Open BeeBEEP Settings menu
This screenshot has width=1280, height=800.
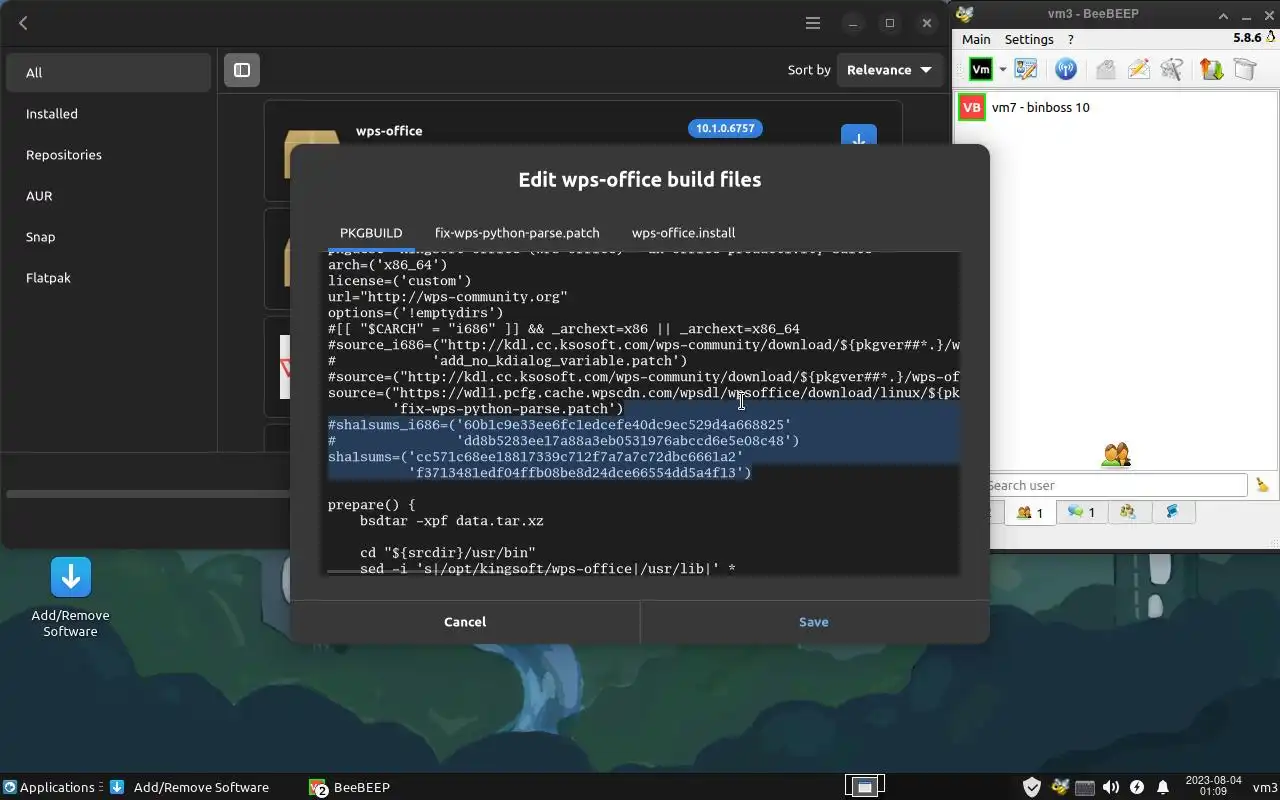[1029, 39]
